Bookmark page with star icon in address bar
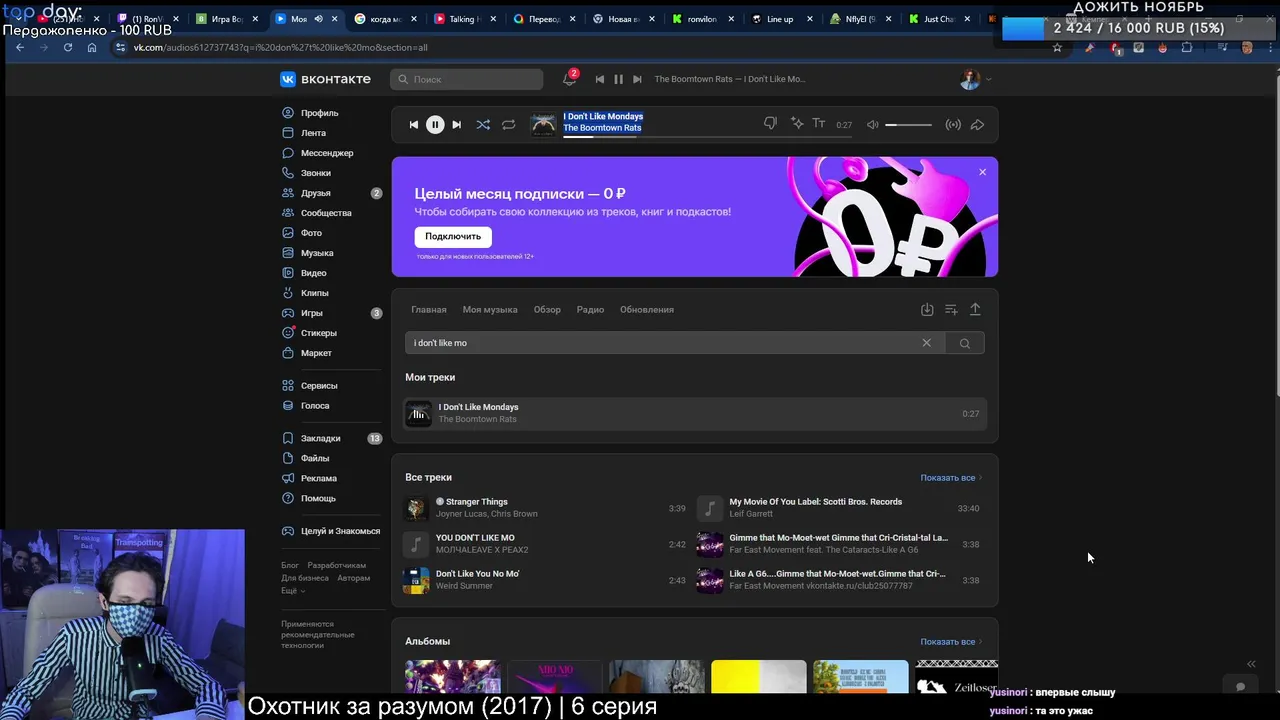This screenshot has height=720, width=1280. pyautogui.click(x=1057, y=47)
